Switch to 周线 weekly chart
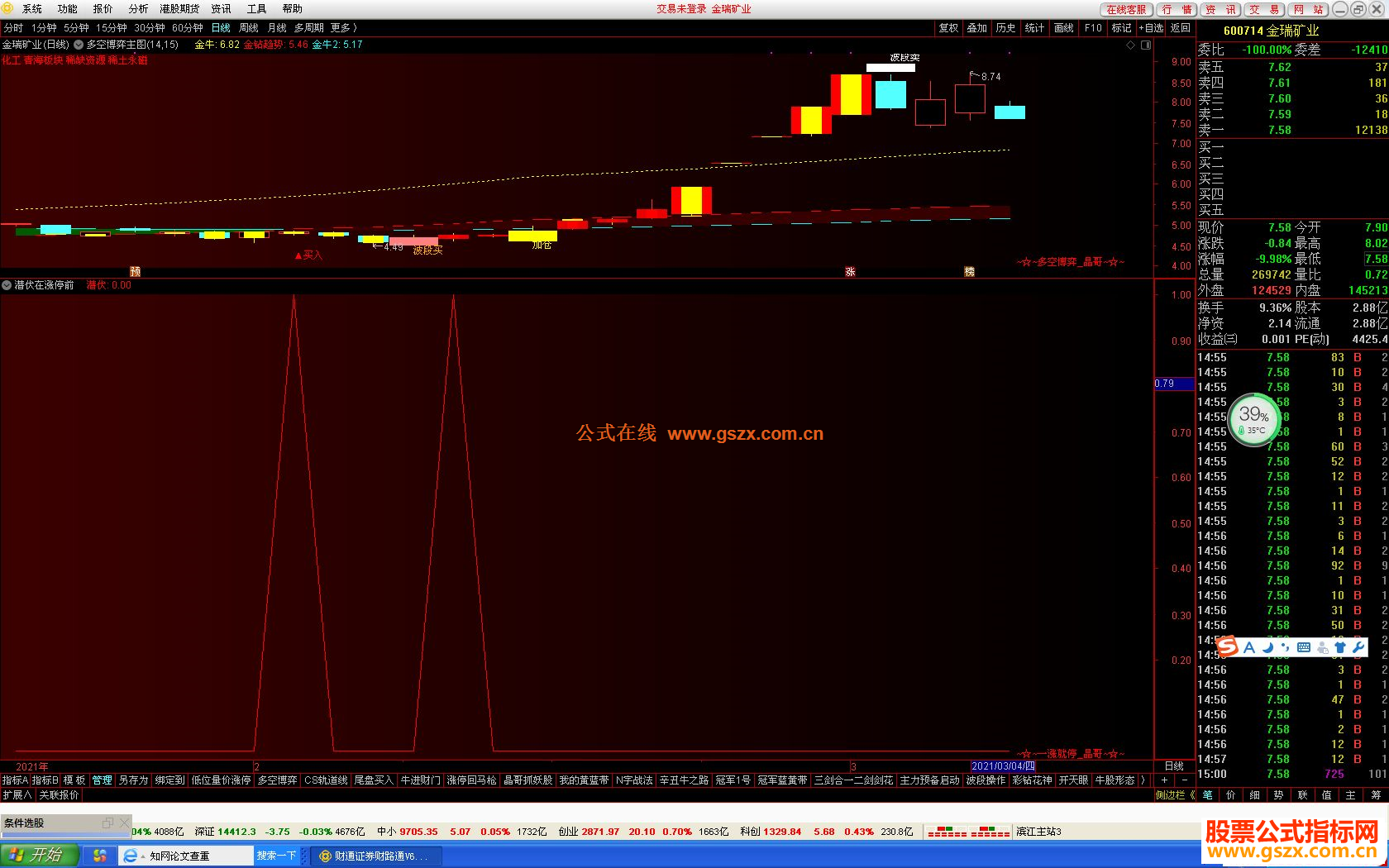 click(249, 28)
